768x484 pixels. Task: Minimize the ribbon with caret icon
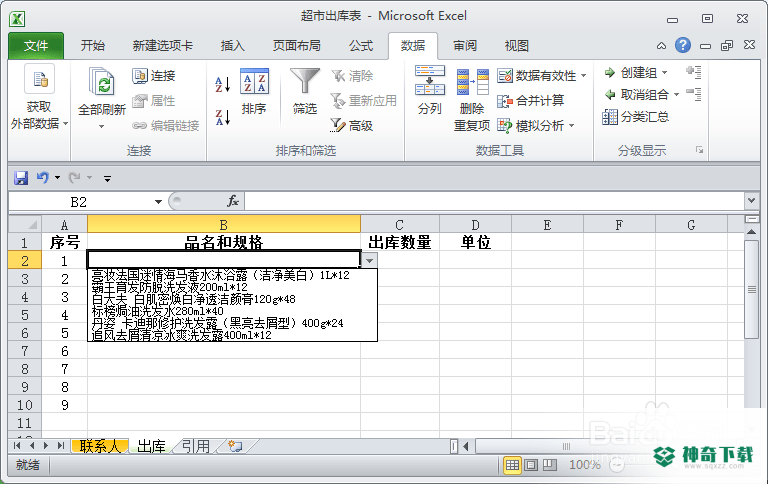coord(661,46)
